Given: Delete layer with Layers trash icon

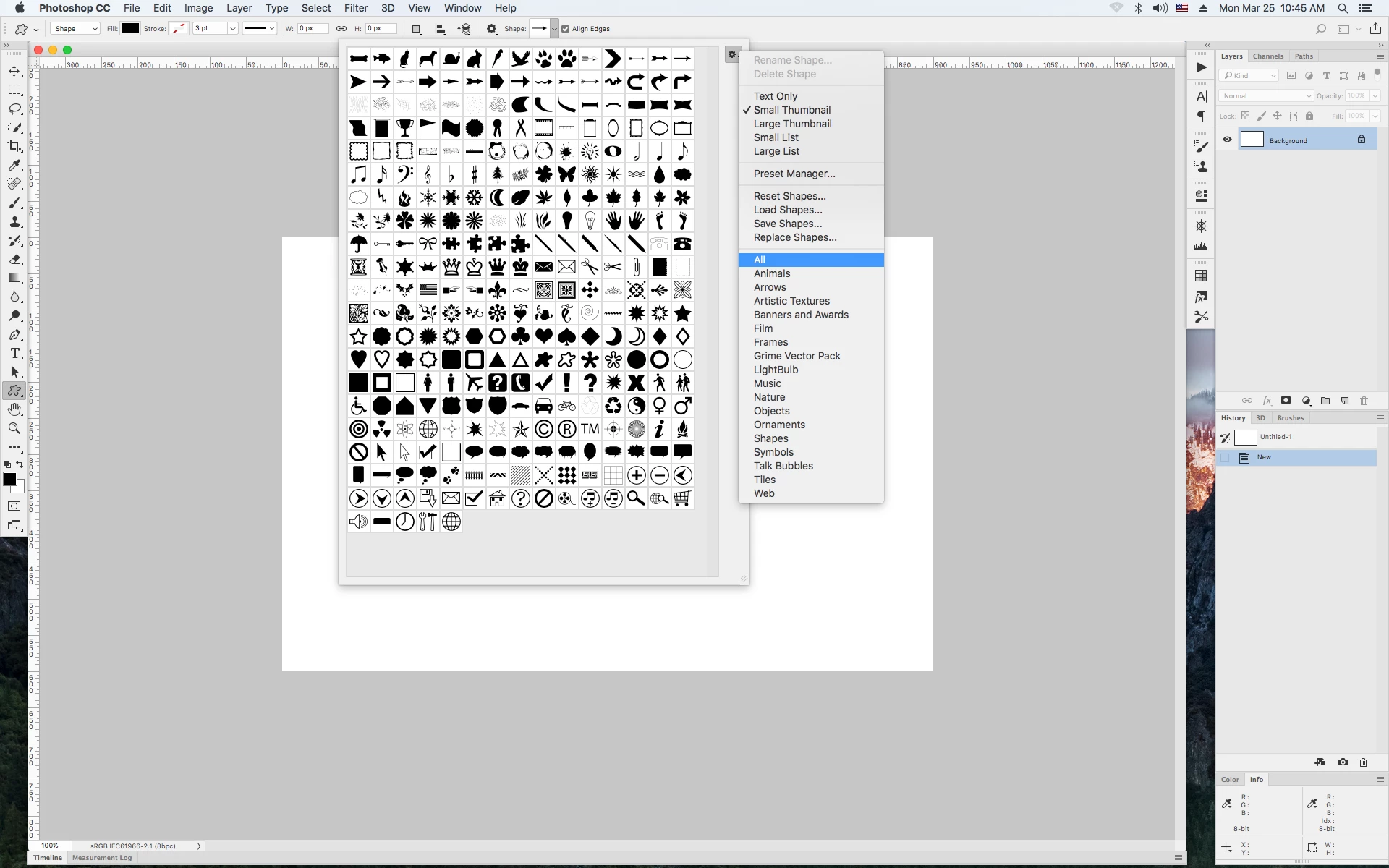Looking at the screenshot, I should point(1364,401).
